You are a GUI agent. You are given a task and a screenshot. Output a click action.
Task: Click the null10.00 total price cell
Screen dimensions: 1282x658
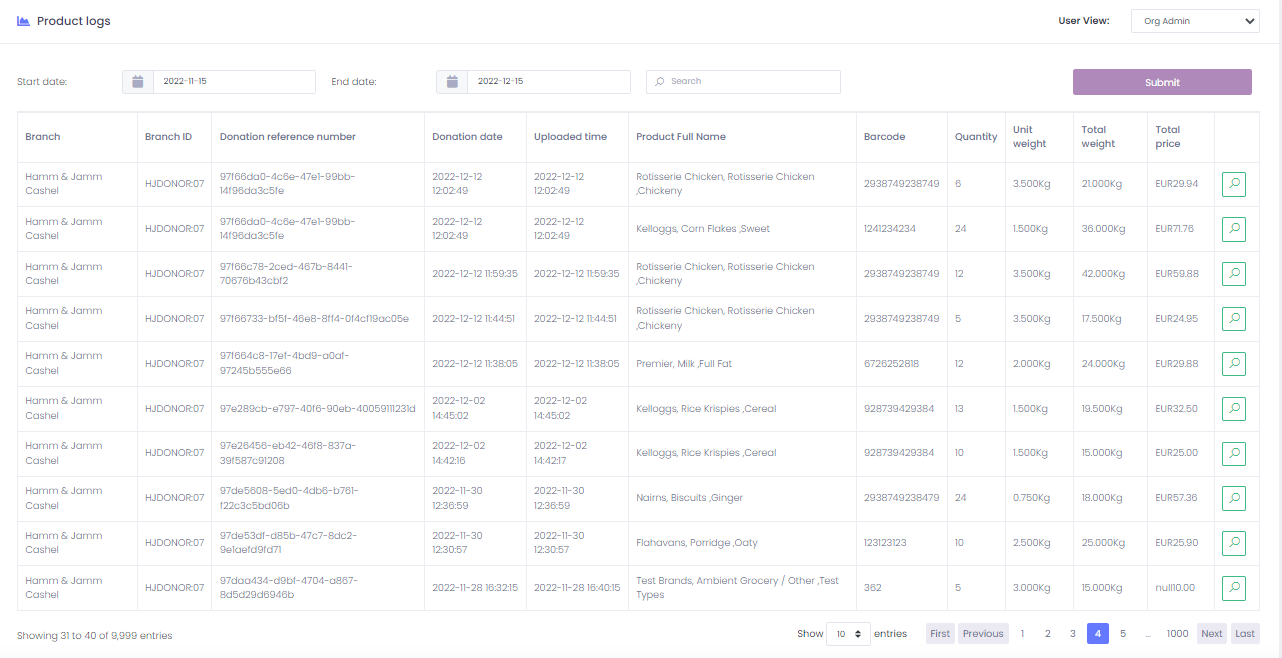(1175, 588)
